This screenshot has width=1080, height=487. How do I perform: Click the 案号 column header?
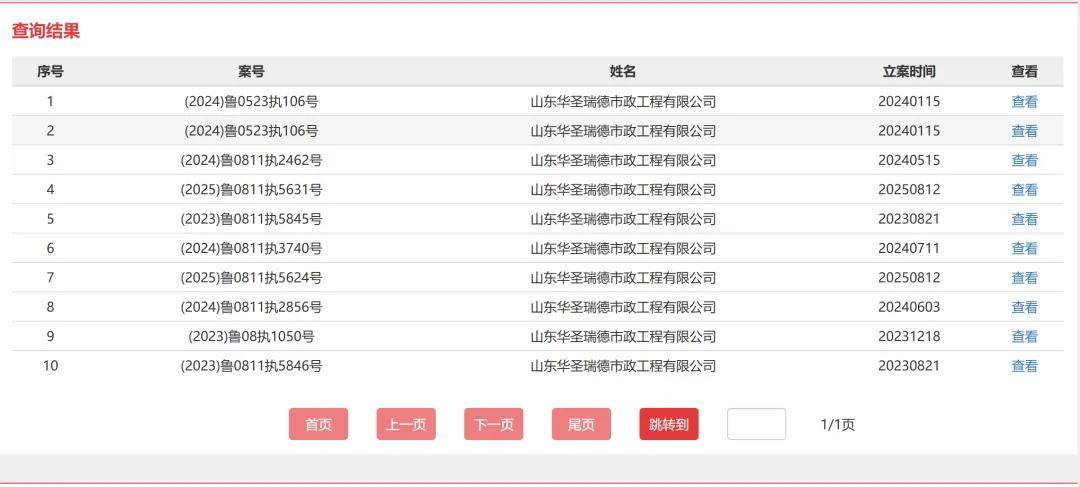[251, 72]
